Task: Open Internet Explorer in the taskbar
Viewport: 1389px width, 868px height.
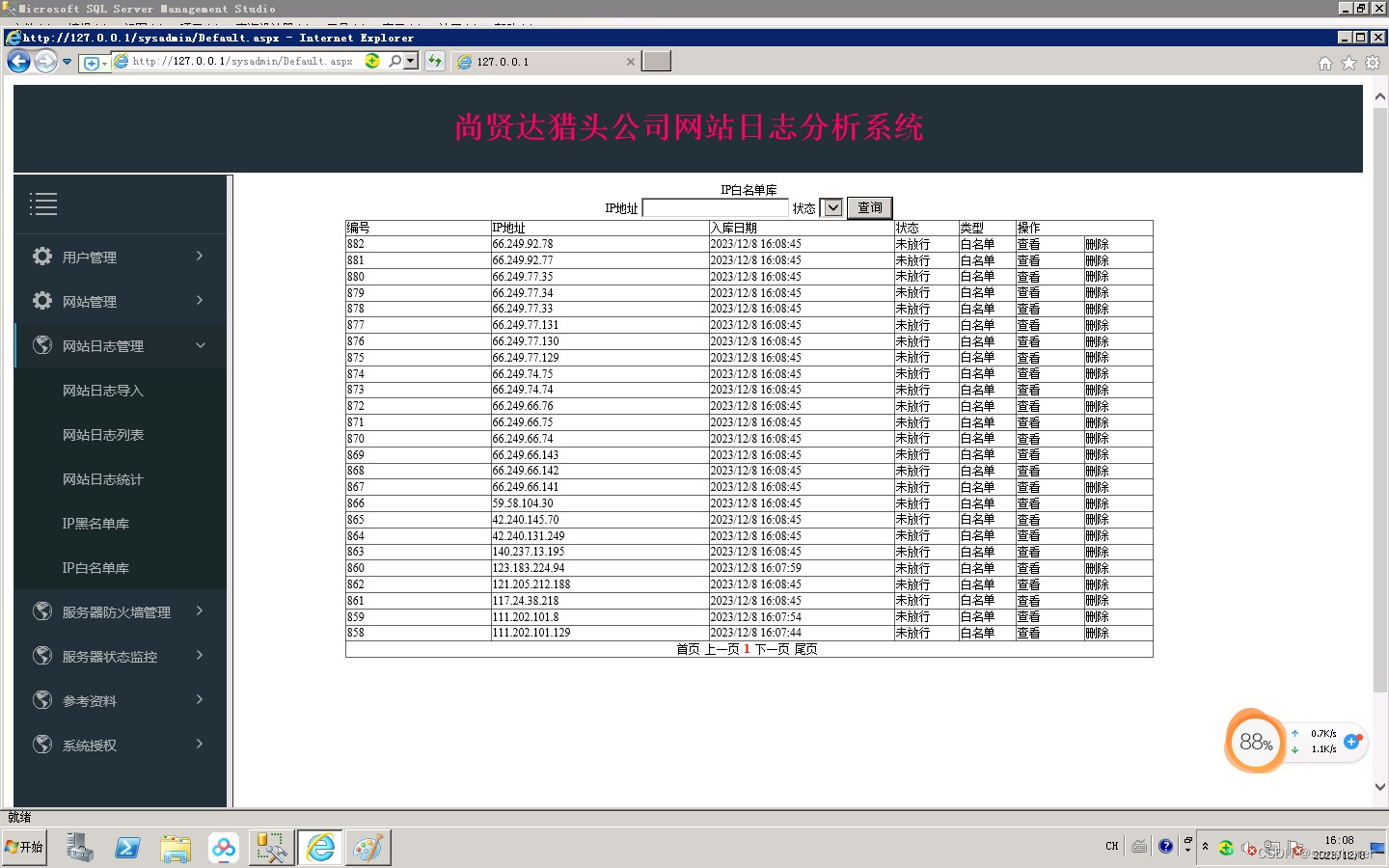Action: tap(320, 848)
